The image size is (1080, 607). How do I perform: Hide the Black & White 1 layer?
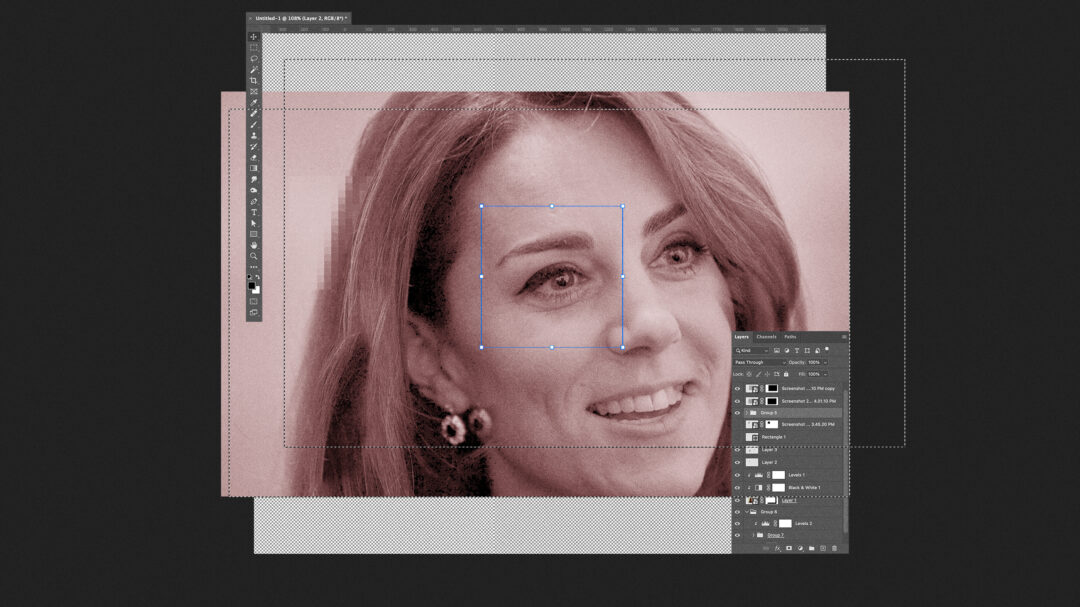[738, 488]
